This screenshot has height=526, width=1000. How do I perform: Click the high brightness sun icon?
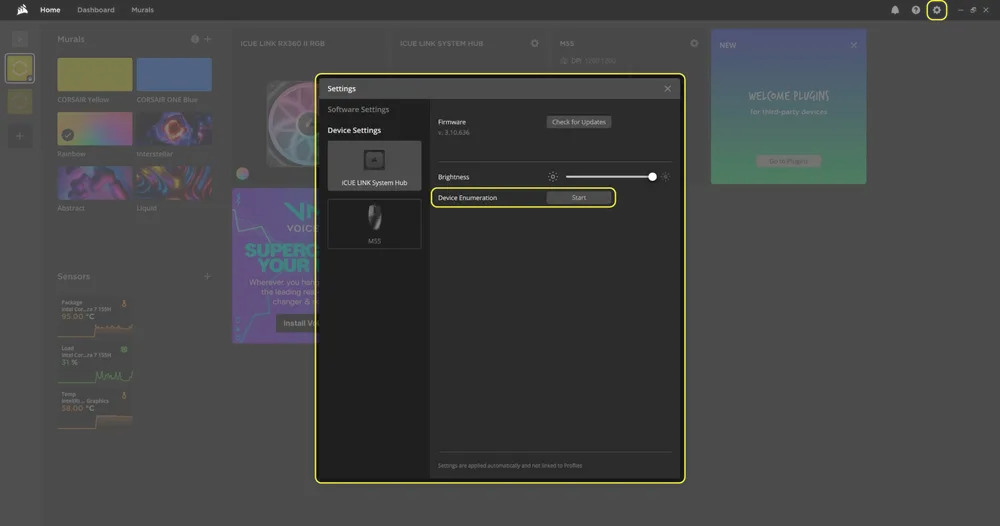(665, 177)
